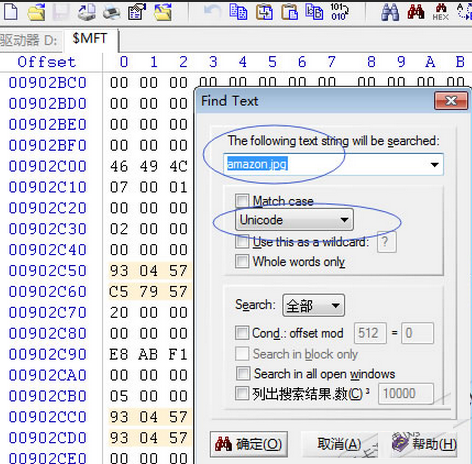Click the red binoculars HEX search icon
The image size is (472, 464).
click(x=441, y=12)
